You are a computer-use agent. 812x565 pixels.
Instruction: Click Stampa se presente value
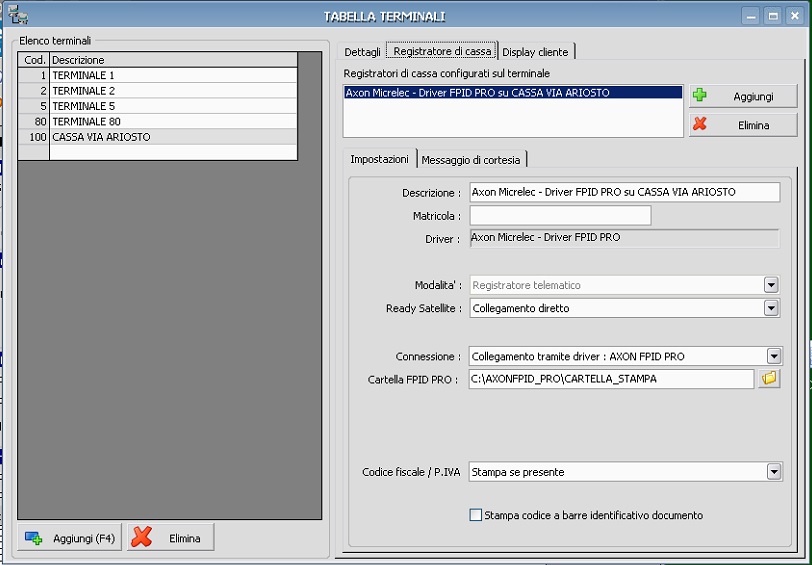coord(517,472)
